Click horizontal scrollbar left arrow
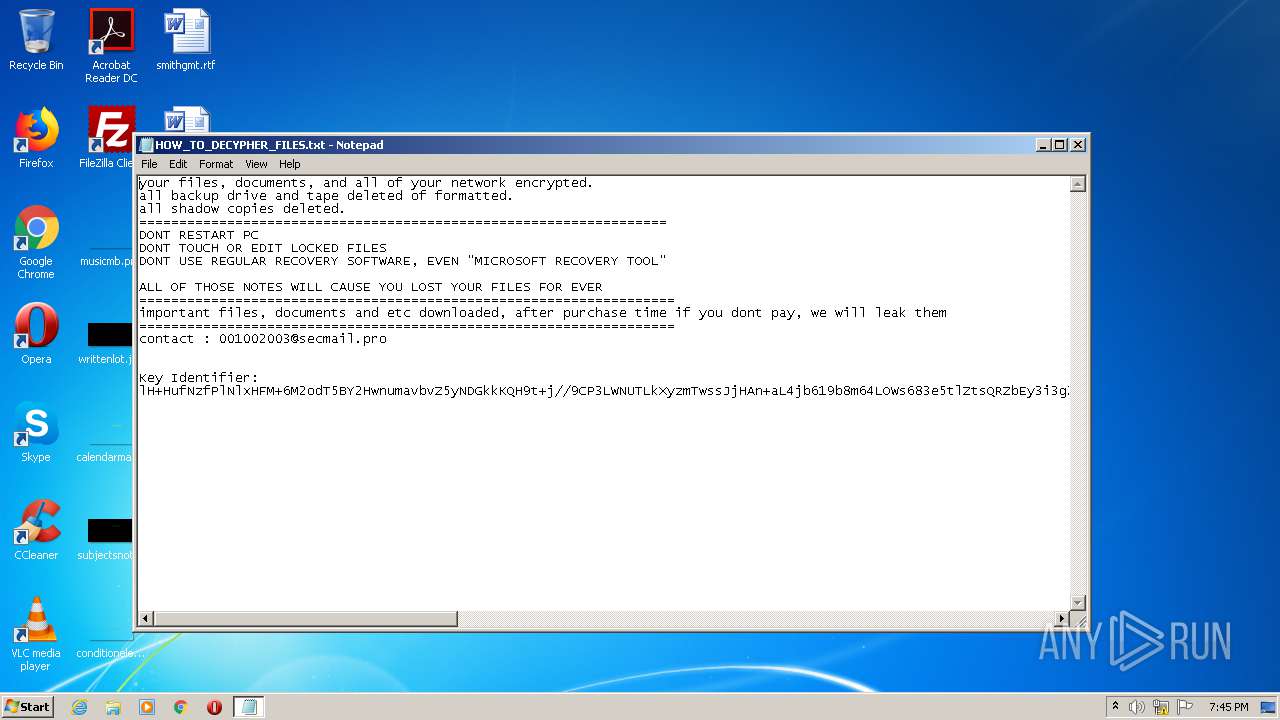1280x720 pixels. pyautogui.click(x=146, y=619)
